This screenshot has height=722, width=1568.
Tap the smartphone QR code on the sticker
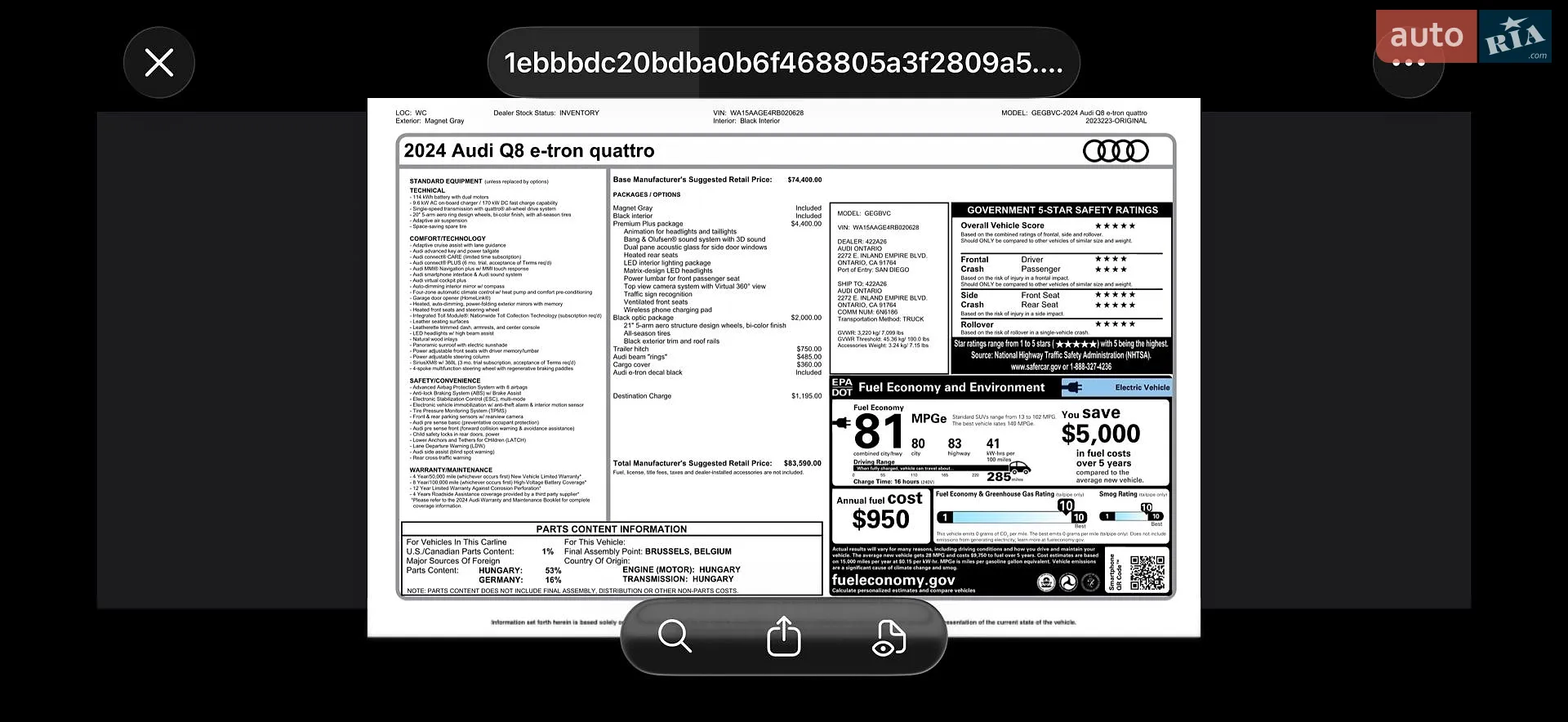(x=1147, y=573)
